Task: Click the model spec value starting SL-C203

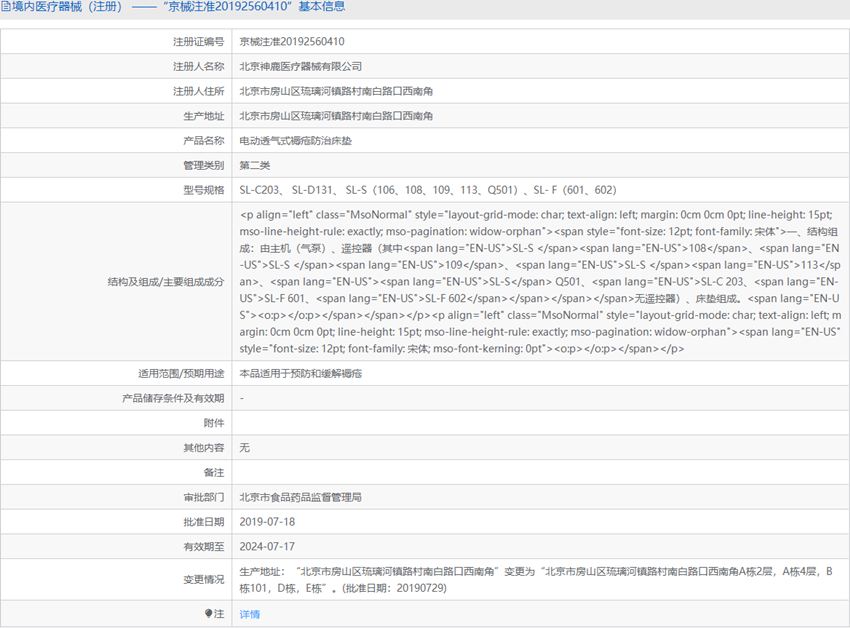Action: pos(428,190)
